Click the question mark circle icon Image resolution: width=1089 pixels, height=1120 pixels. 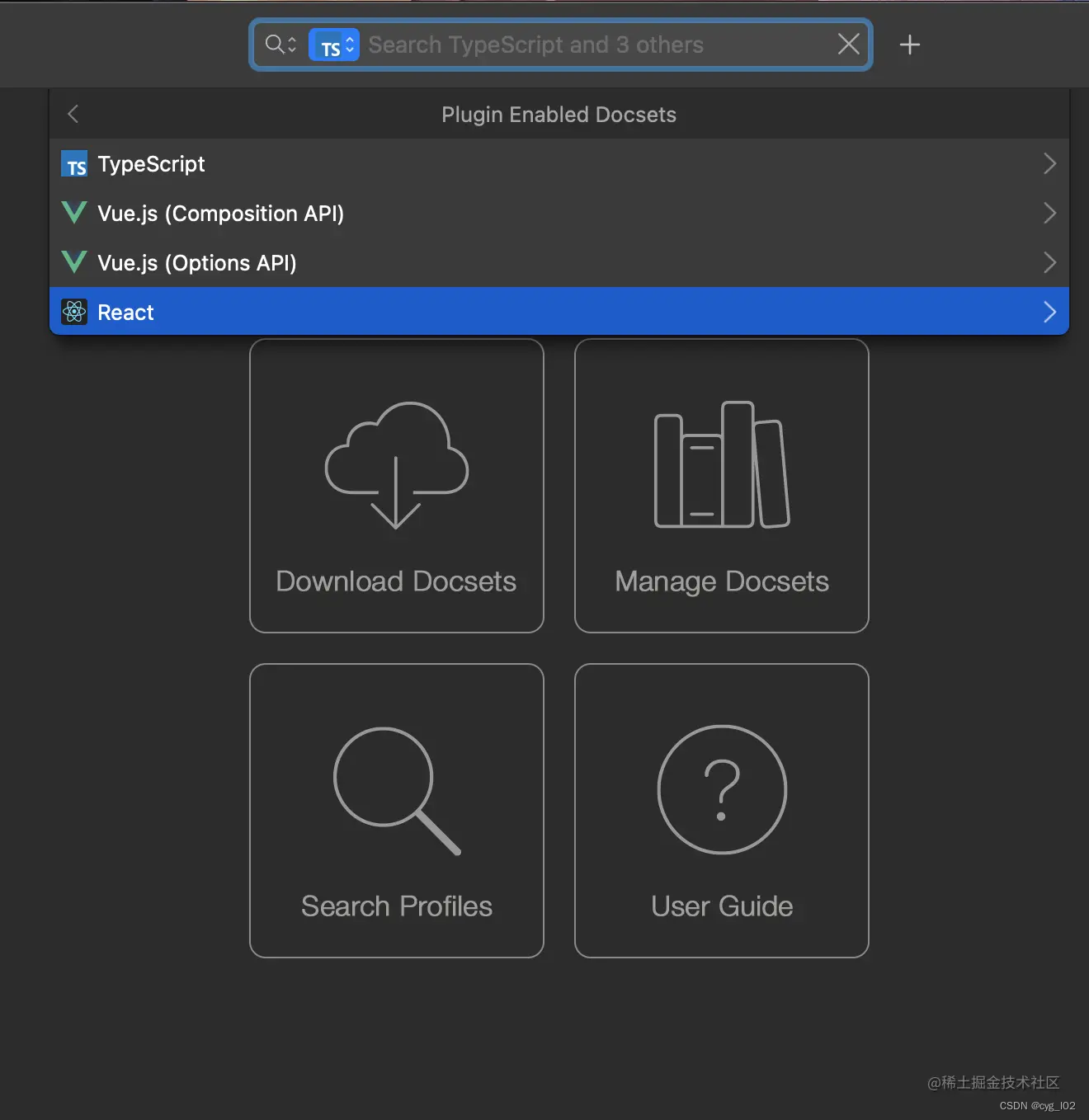(722, 789)
